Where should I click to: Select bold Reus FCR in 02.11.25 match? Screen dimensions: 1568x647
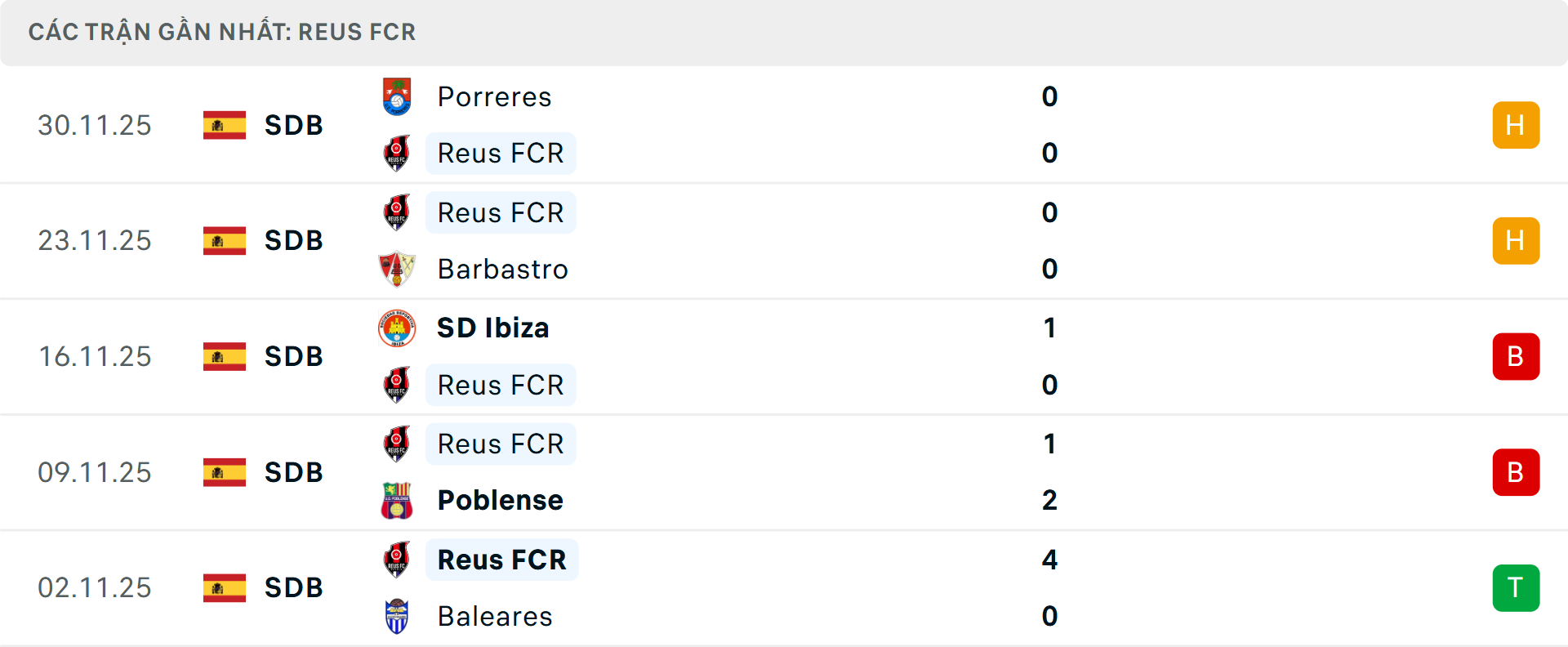coord(501,560)
